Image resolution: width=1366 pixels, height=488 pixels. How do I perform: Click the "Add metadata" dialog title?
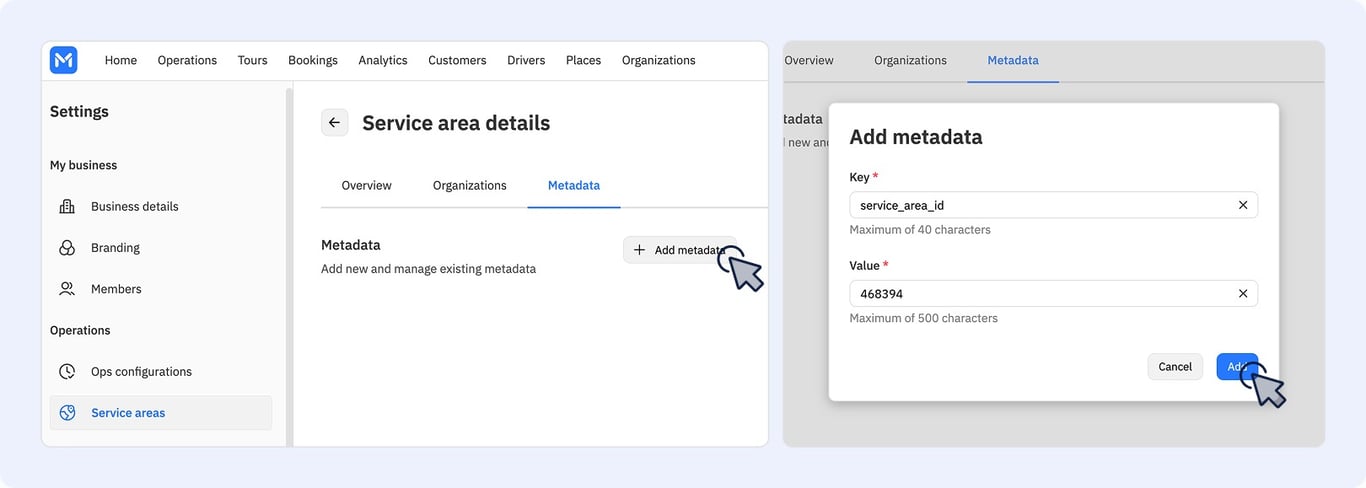[x=916, y=137]
